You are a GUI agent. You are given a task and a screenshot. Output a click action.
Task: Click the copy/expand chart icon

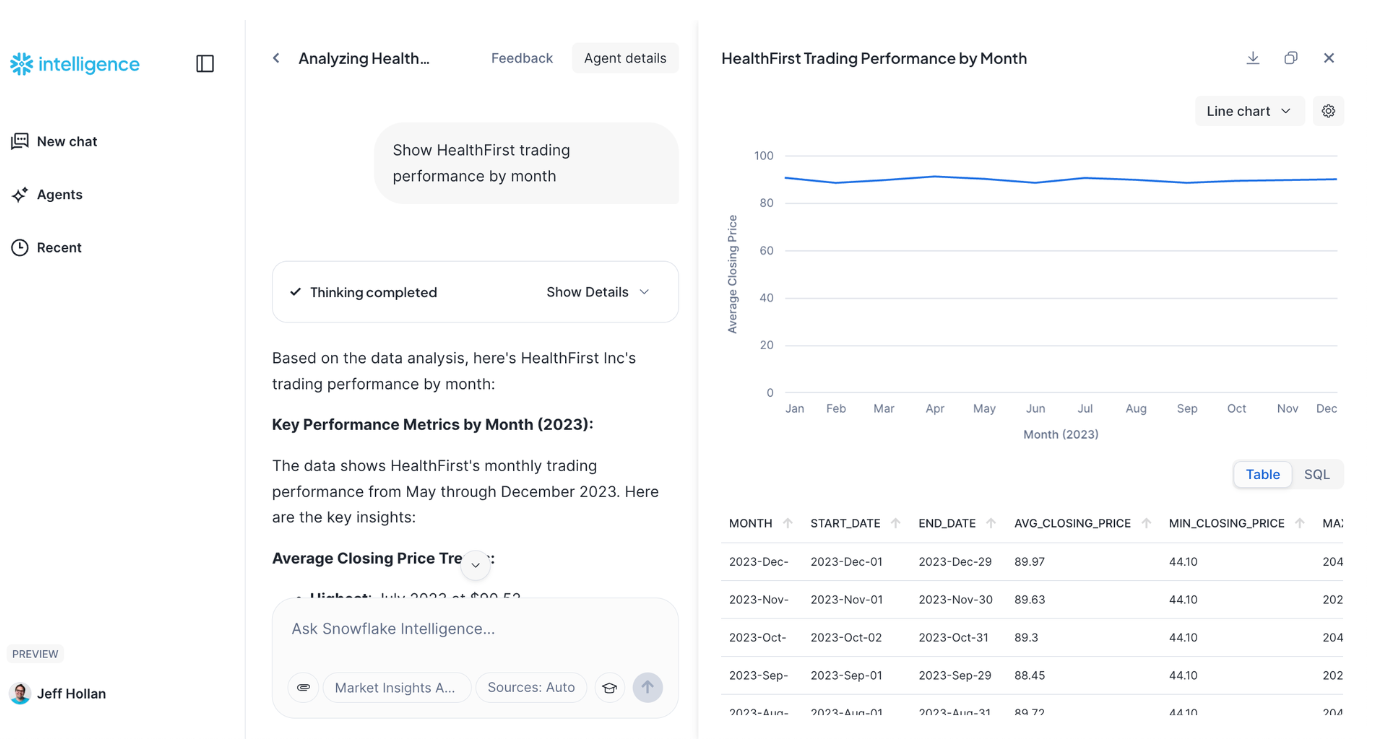(1291, 58)
